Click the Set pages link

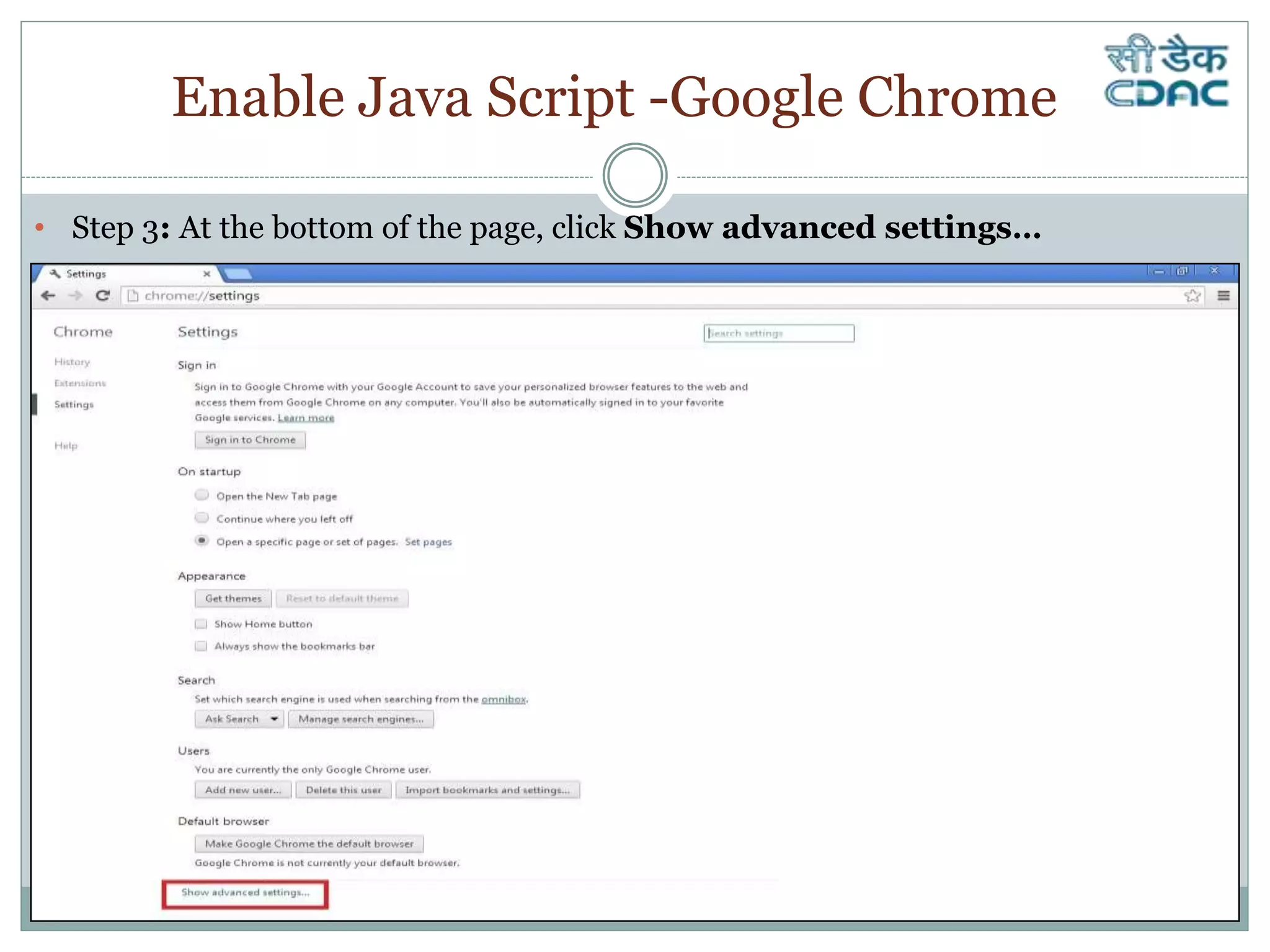pyautogui.click(x=429, y=542)
